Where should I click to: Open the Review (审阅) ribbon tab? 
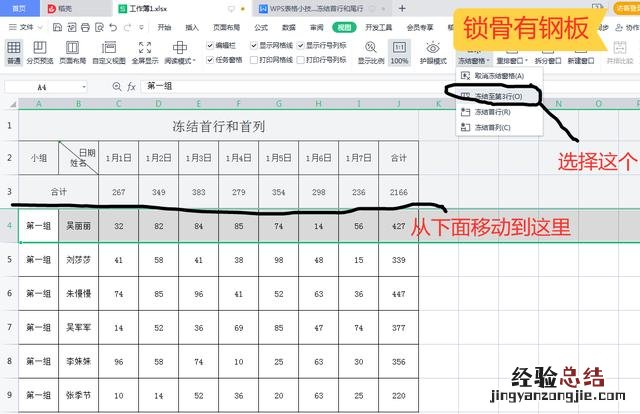[316, 27]
